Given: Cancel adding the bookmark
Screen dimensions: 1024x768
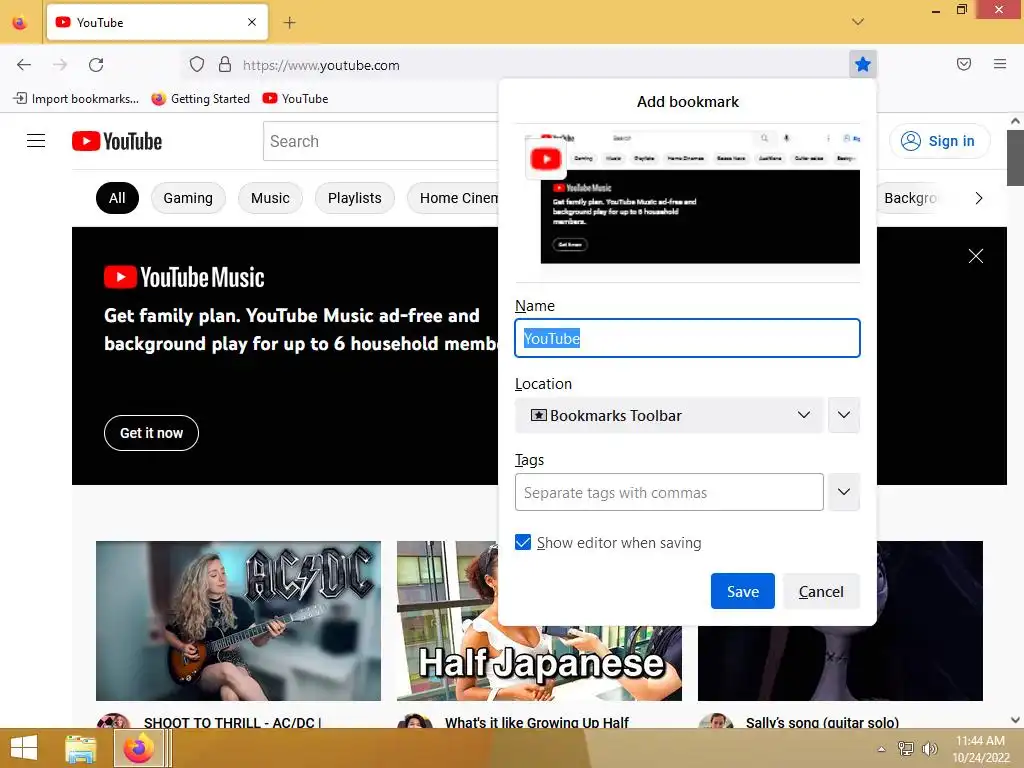Looking at the screenshot, I should [x=821, y=592].
